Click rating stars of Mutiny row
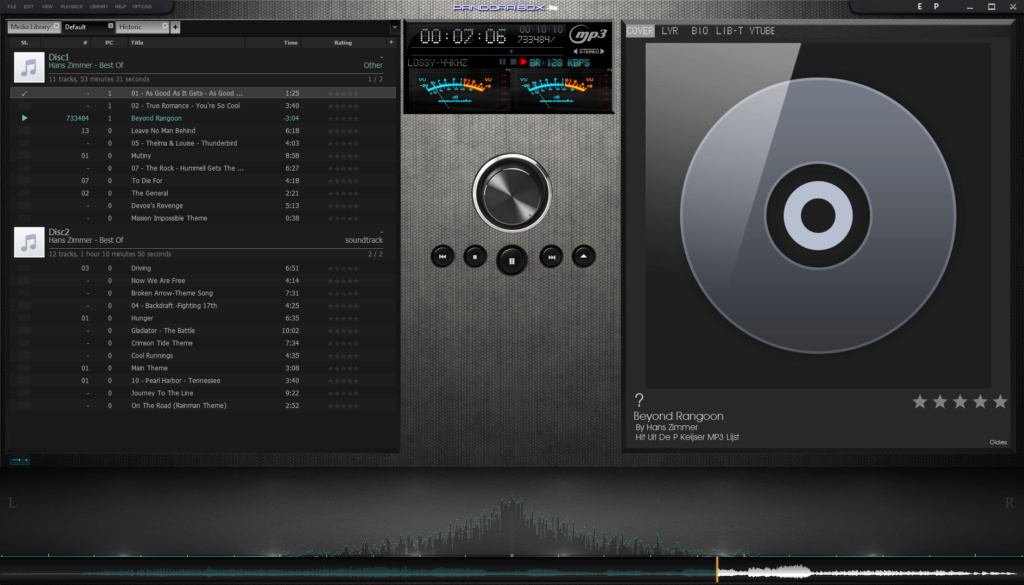The height and width of the screenshot is (585, 1024). coord(344,156)
